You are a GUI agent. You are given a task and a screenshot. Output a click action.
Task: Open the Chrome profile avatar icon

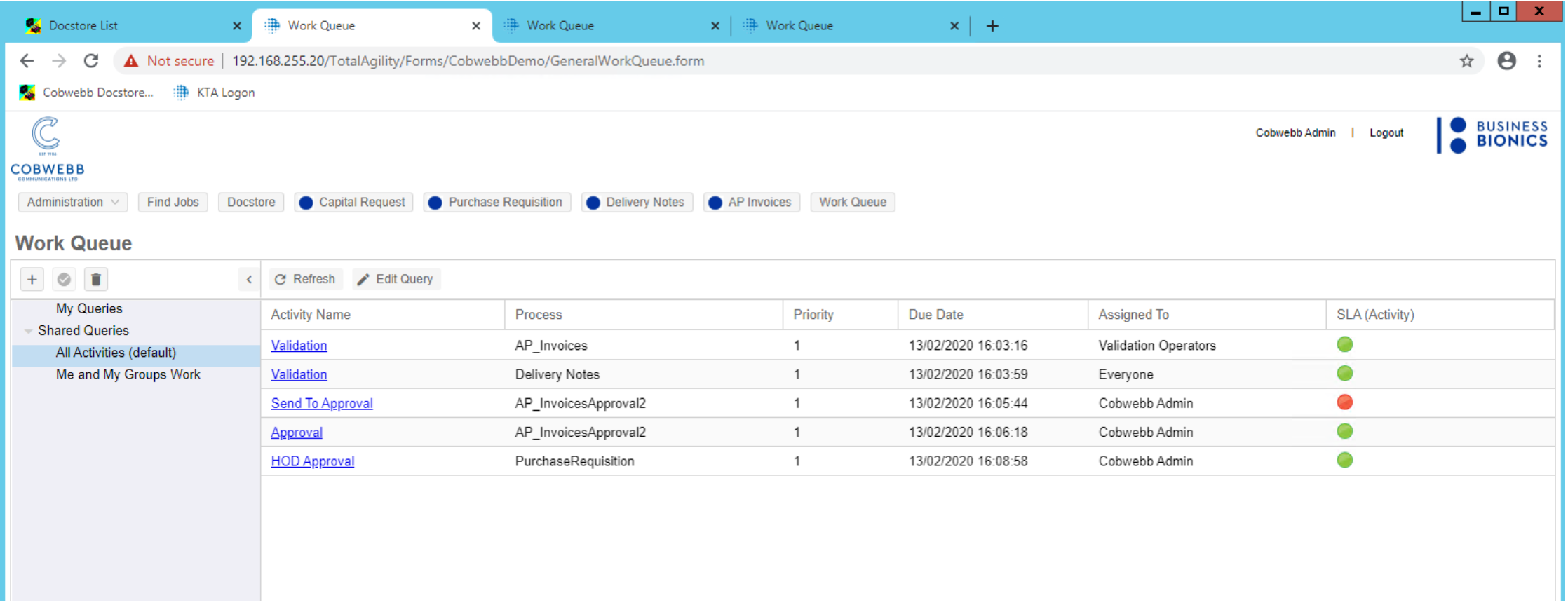1506,61
